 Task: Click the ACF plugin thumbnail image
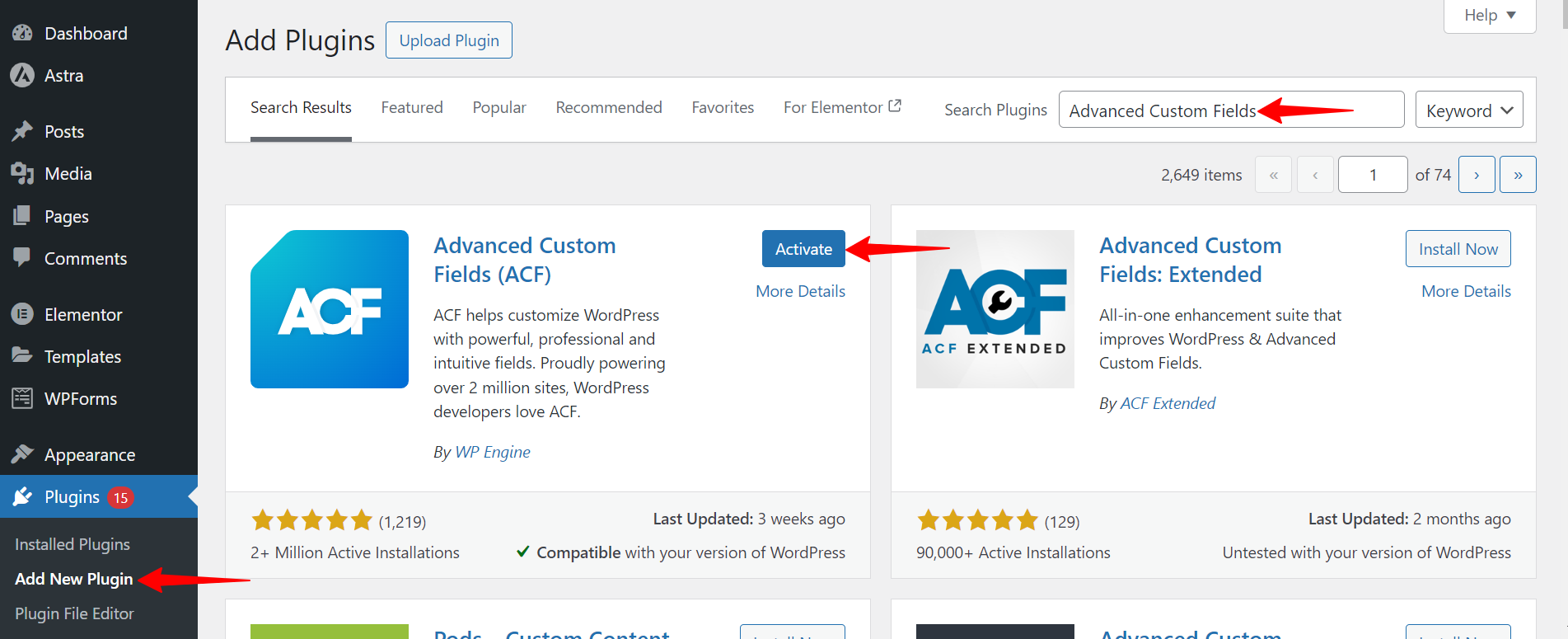330,309
